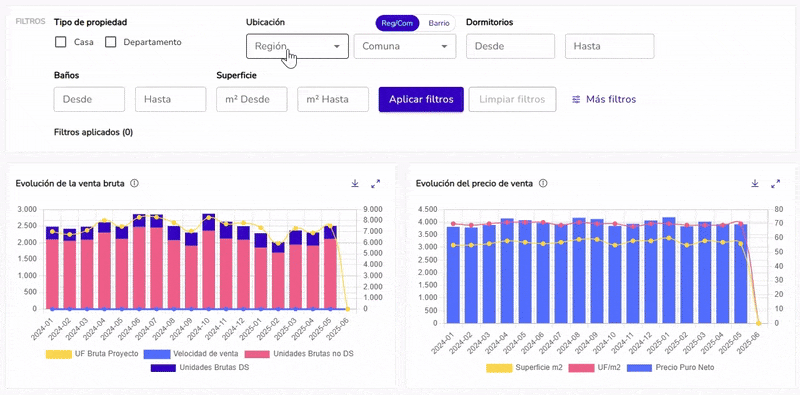Switch to the Barrio location tab
Viewport: 800px width, 395px height.
click(439, 23)
